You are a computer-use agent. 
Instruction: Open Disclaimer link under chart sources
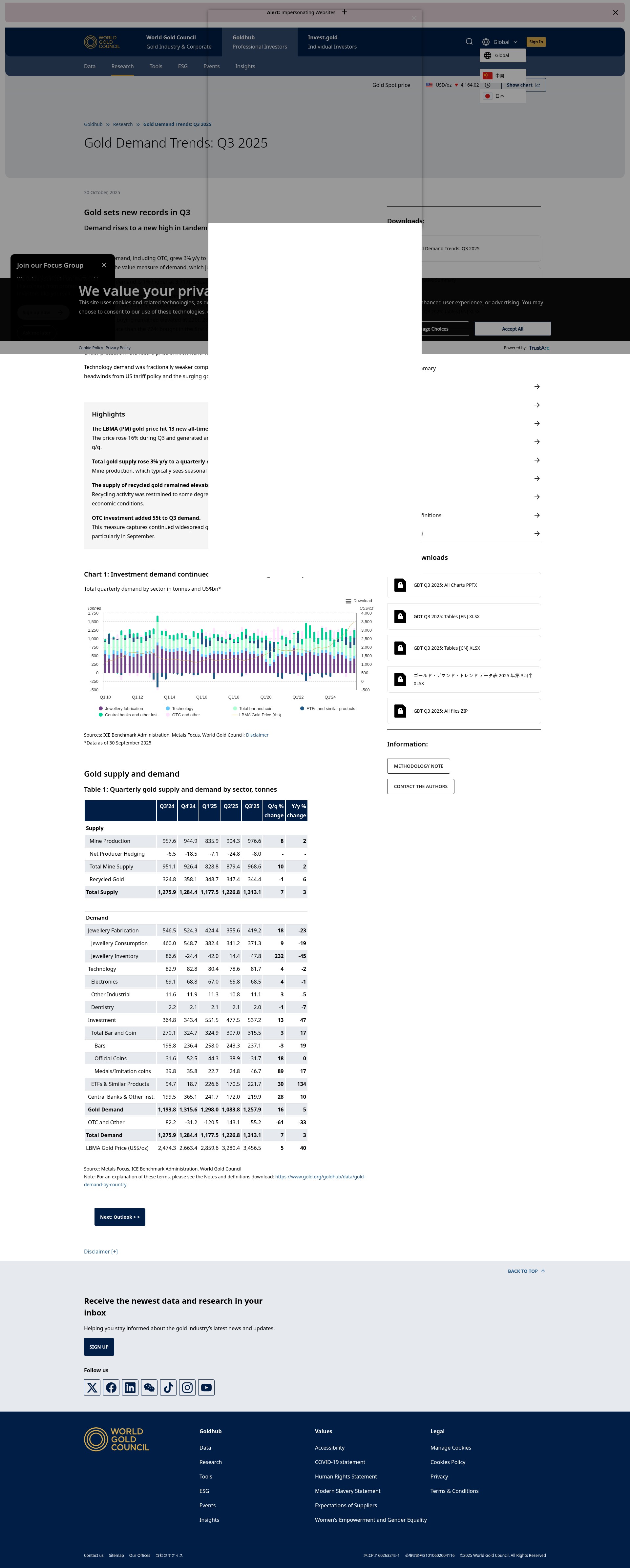257,735
